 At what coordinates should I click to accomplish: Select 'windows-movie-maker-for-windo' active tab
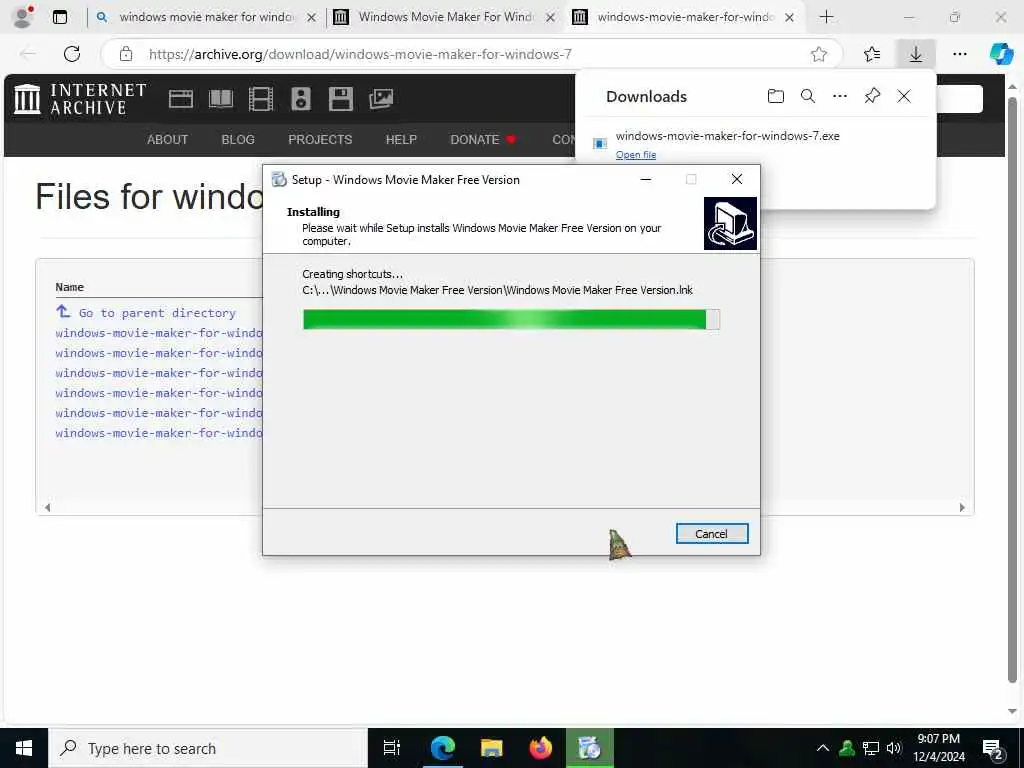[684, 17]
